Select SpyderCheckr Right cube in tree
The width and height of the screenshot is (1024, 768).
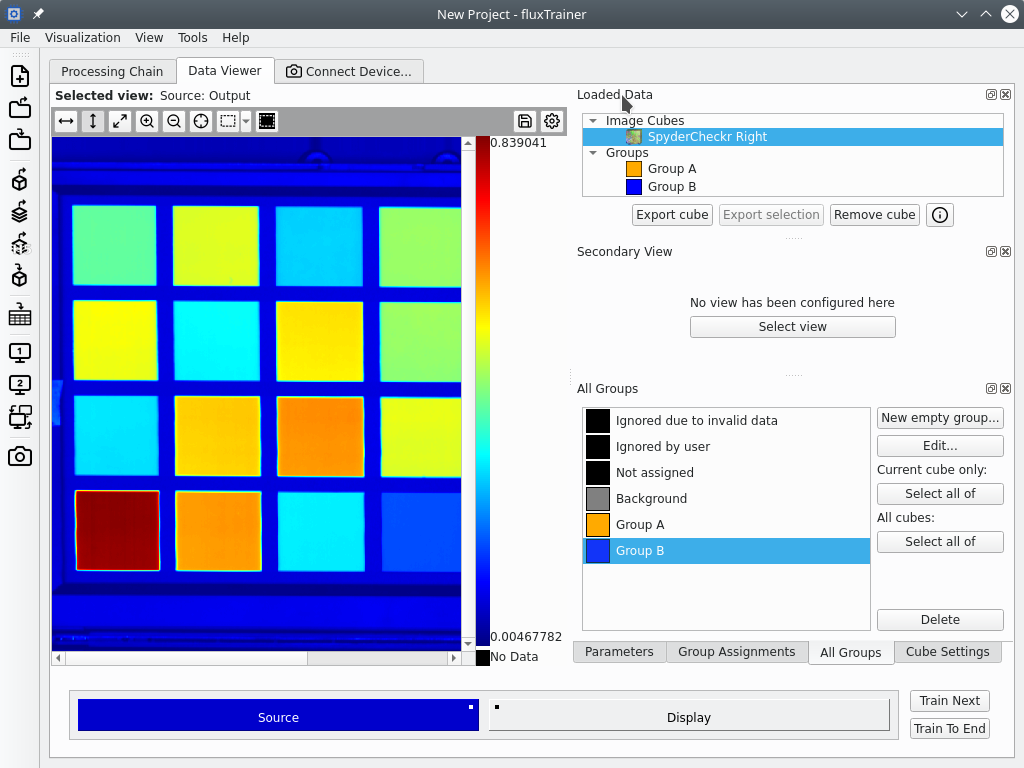pyautogui.click(x=792, y=136)
